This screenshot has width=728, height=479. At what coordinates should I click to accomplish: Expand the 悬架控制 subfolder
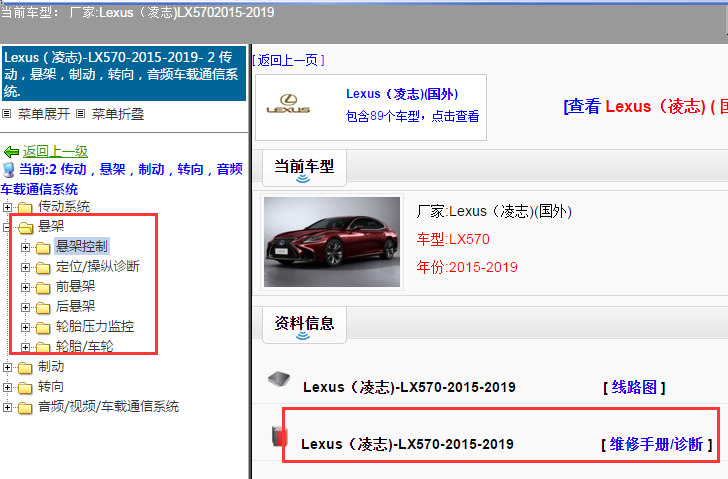26,247
